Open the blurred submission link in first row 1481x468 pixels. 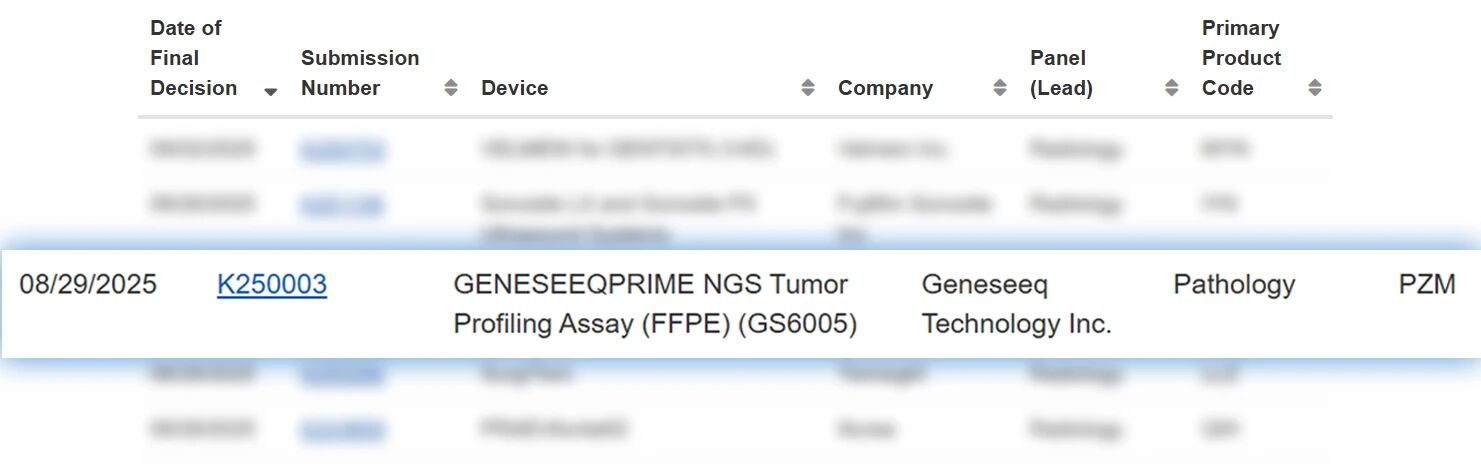tap(342, 150)
